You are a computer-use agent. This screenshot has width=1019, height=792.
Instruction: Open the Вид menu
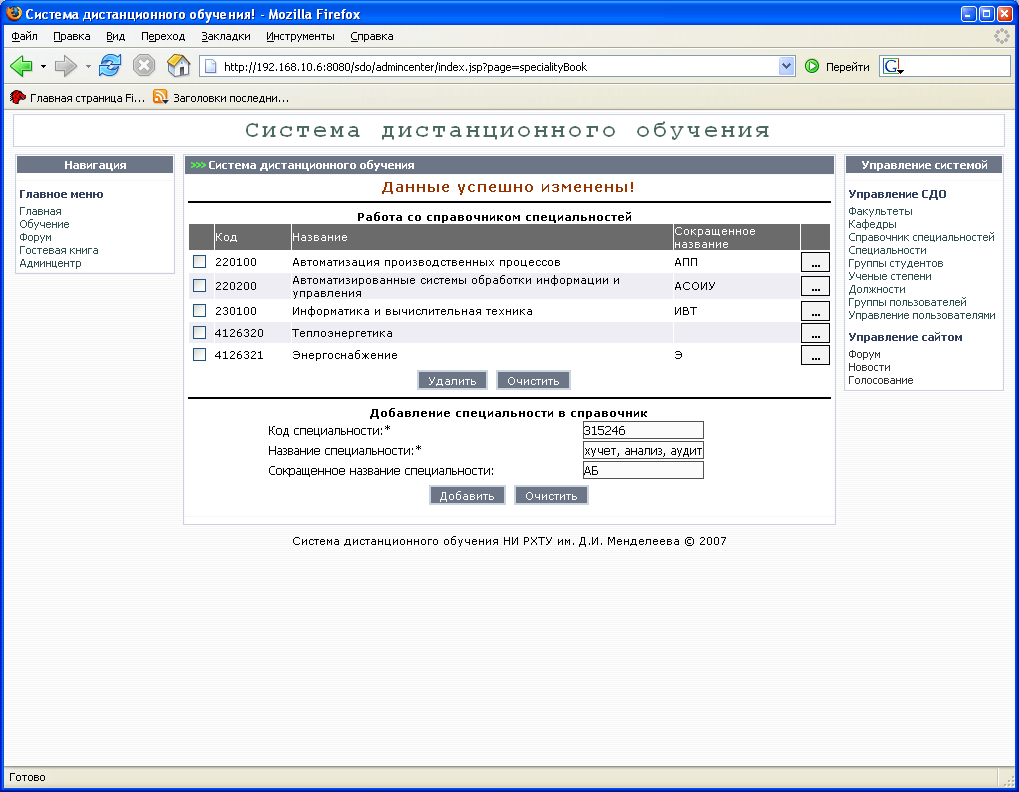(x=116, y=36)
